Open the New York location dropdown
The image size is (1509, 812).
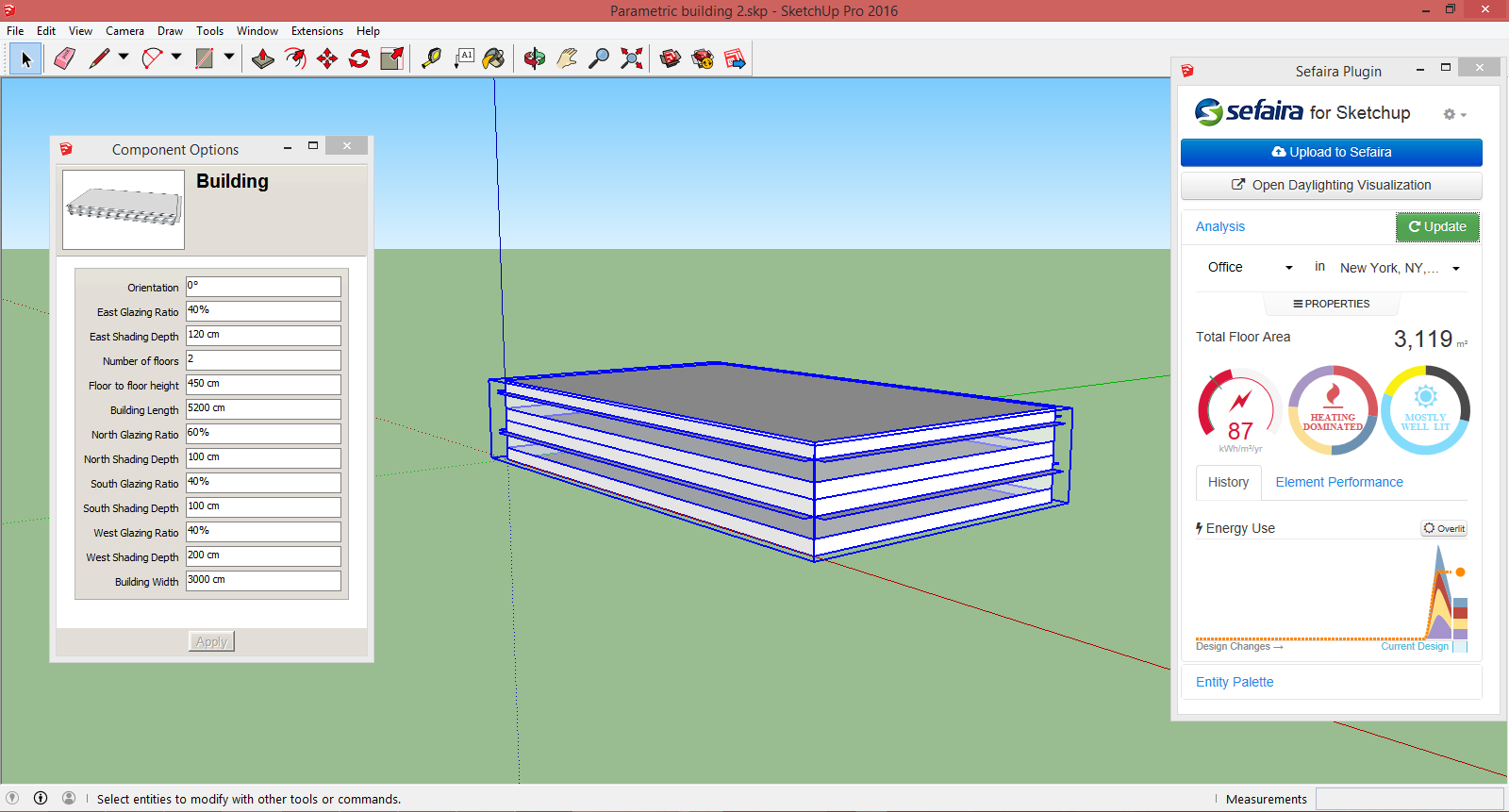(1401, 268)
